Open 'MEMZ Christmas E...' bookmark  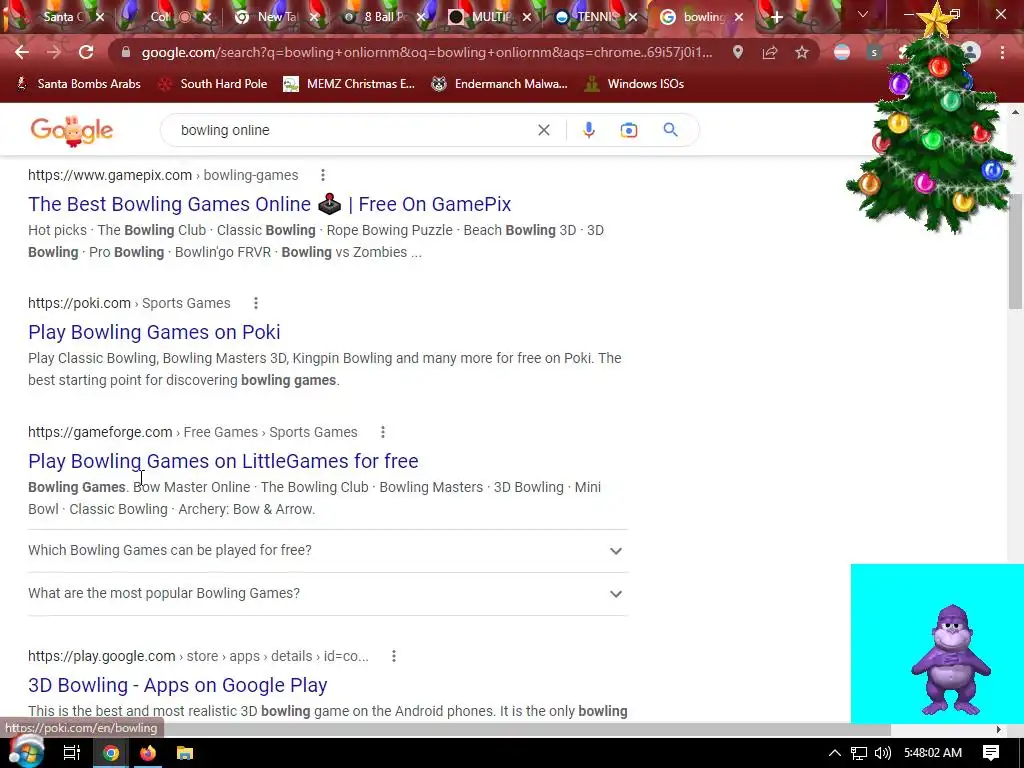pos(349,84)
